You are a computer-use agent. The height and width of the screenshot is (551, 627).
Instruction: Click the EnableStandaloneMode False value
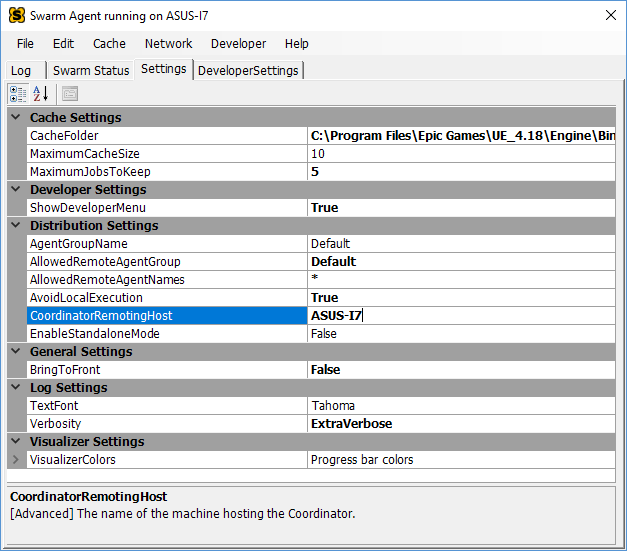click(x=461, y=334)
